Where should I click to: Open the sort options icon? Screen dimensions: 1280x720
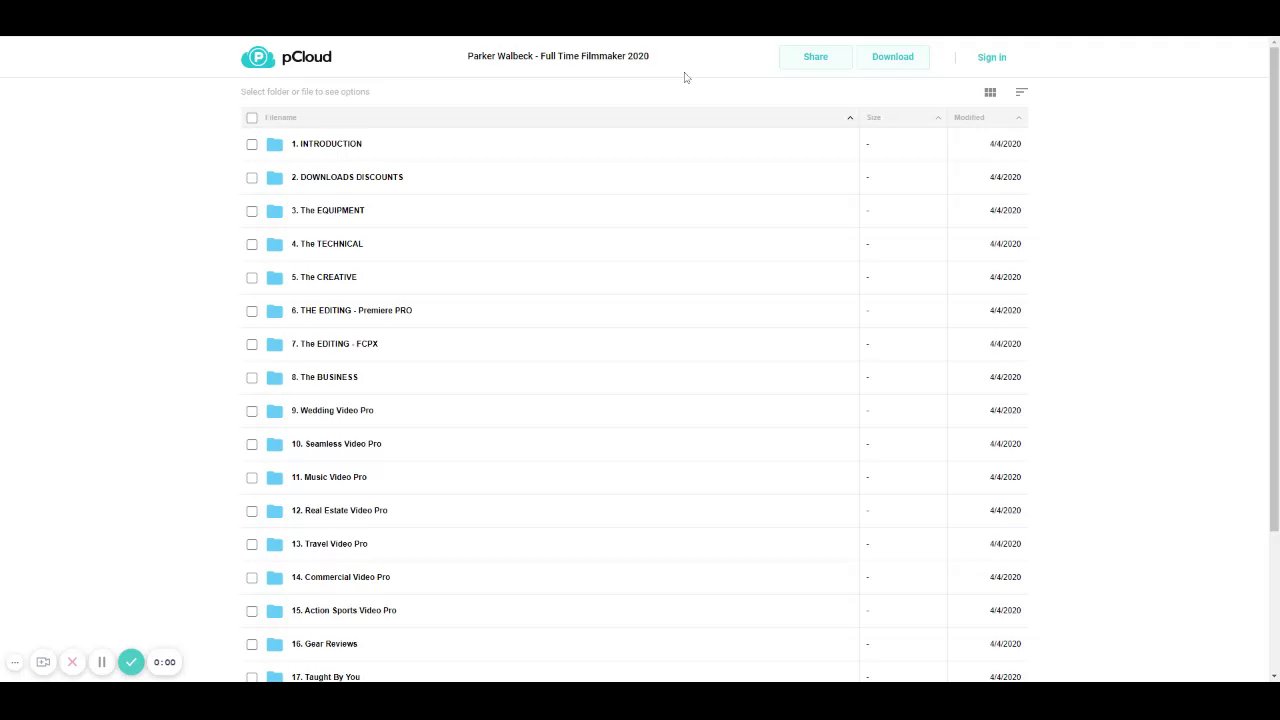(x=1021, y=92)
